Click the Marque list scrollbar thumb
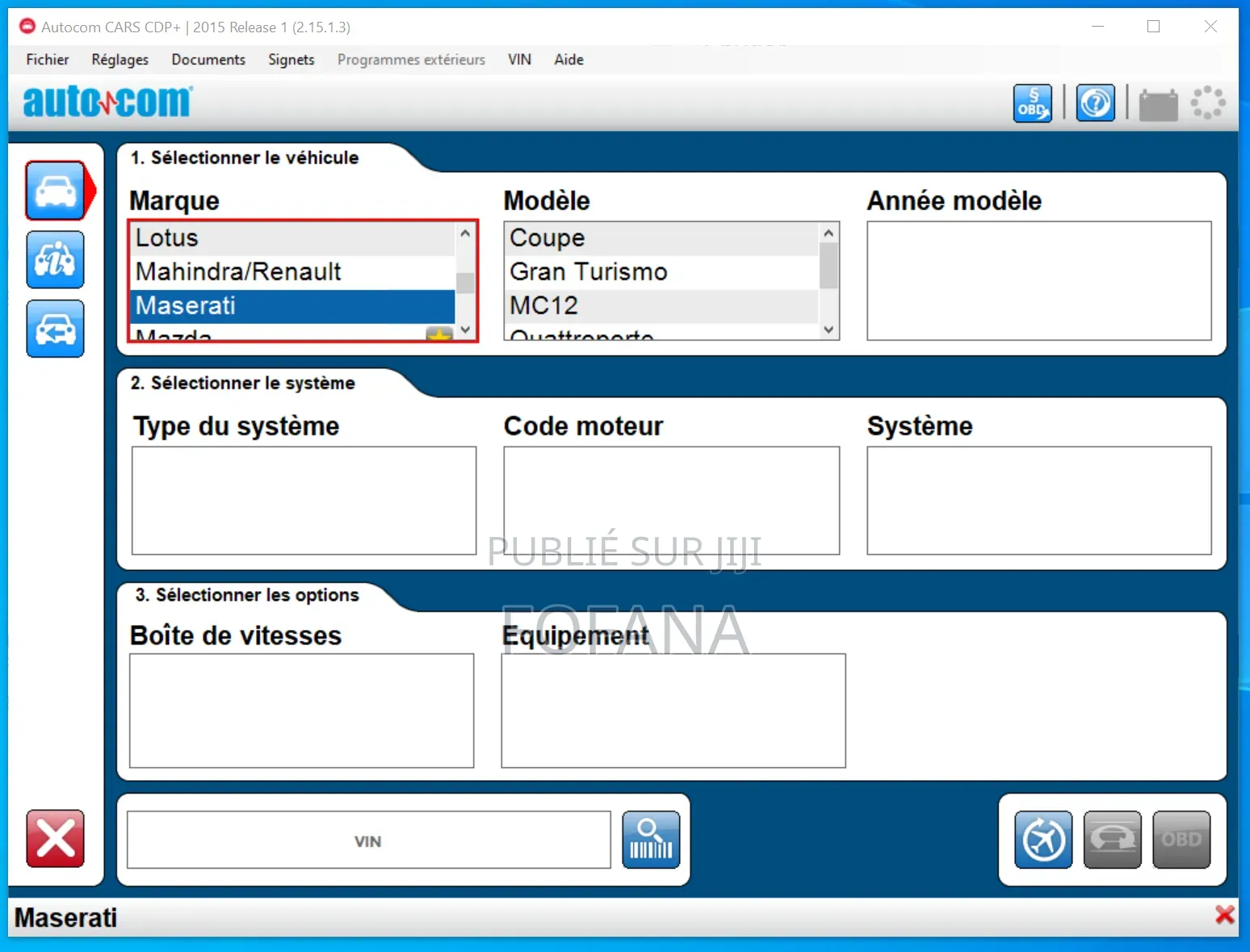The height and width of the screenshot is (952, 1250). (x=465, y=283)
